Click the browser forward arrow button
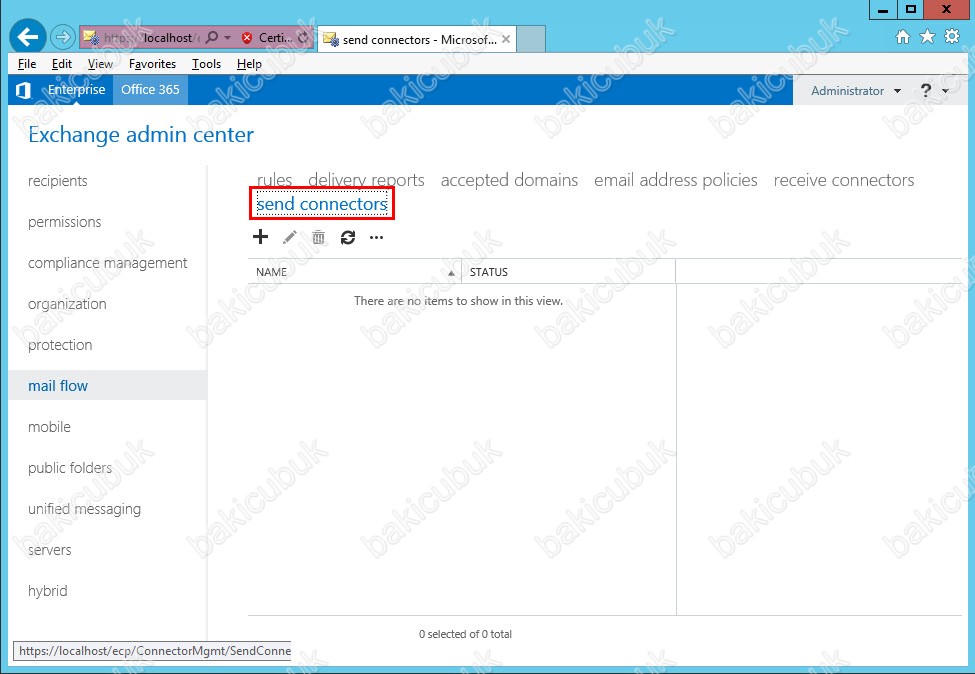 [62, 37]
